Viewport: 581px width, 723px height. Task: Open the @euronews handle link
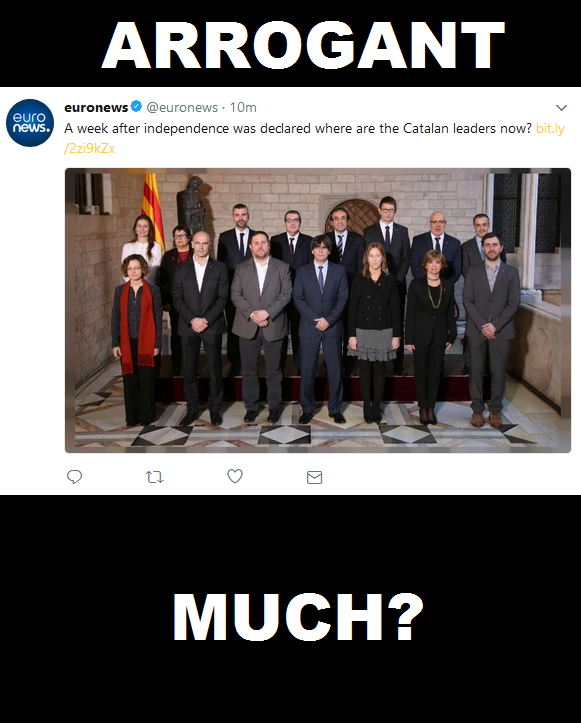point(182,107)
